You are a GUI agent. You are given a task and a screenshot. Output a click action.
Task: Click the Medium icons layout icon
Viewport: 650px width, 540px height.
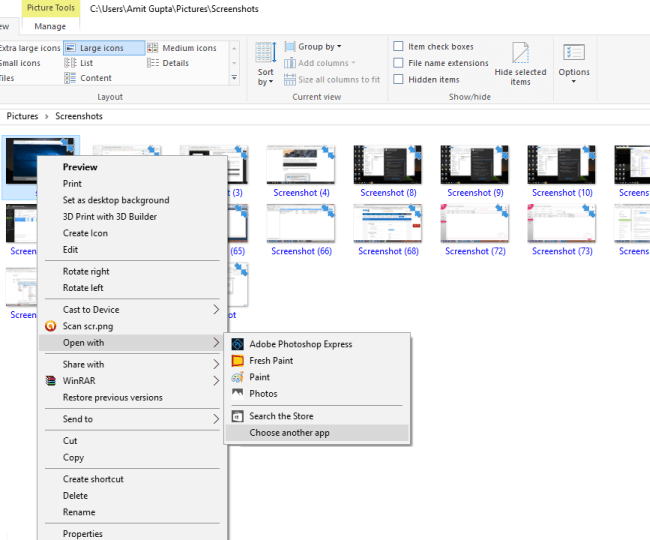coord(153,48)
